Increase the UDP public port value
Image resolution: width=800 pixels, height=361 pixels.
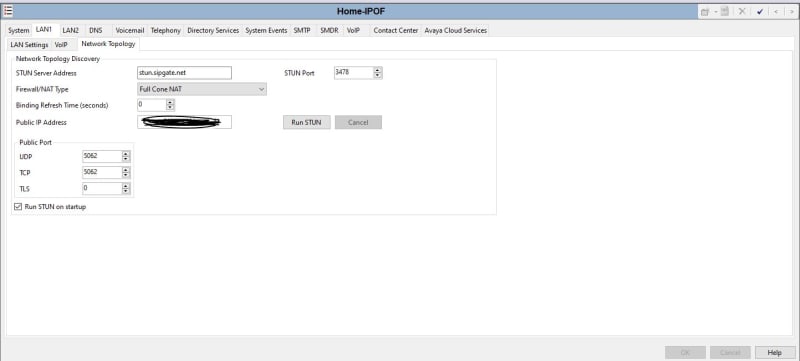tap(126, 153)
